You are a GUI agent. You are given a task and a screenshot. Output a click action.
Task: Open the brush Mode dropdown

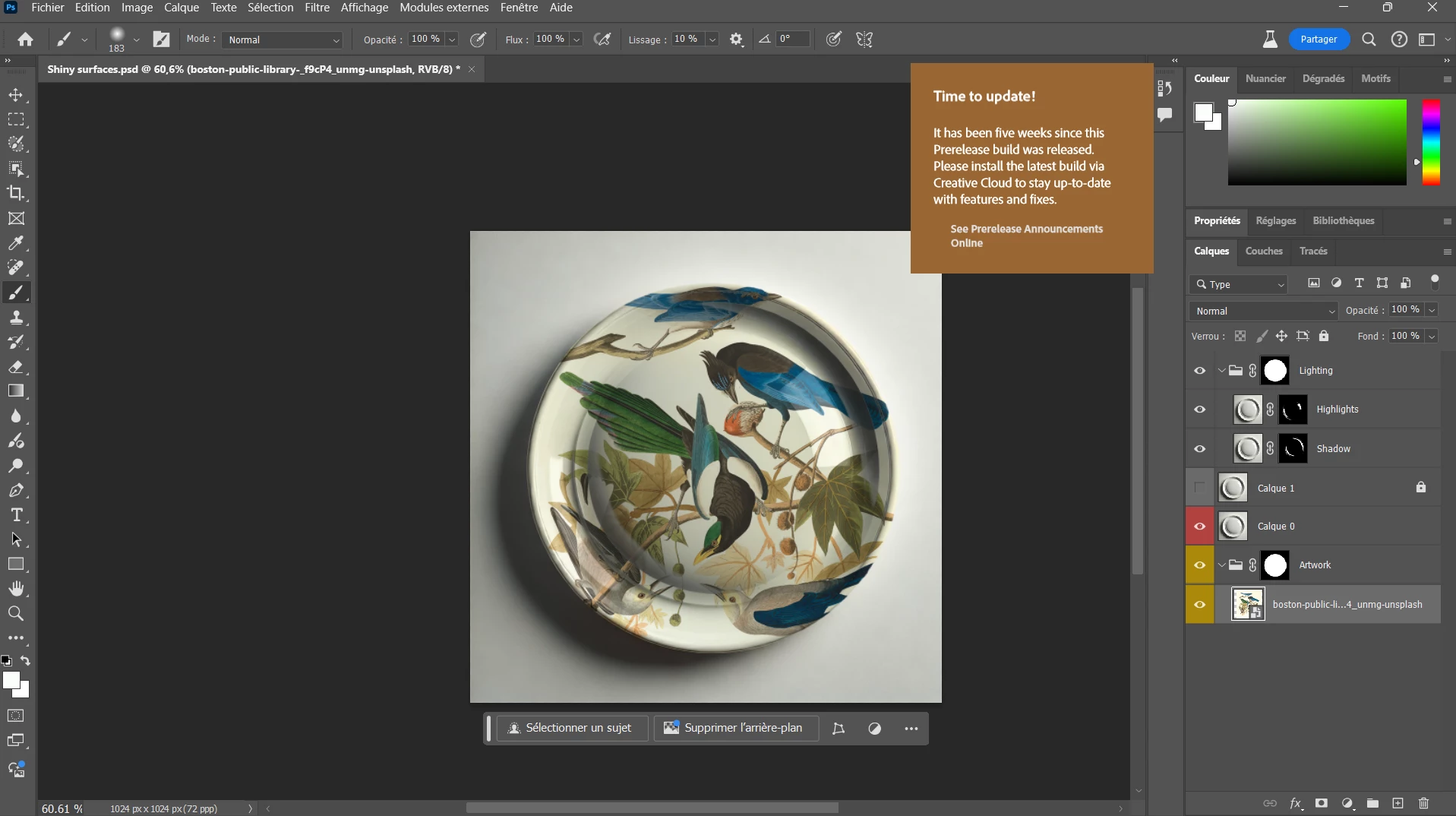(282, 40)
